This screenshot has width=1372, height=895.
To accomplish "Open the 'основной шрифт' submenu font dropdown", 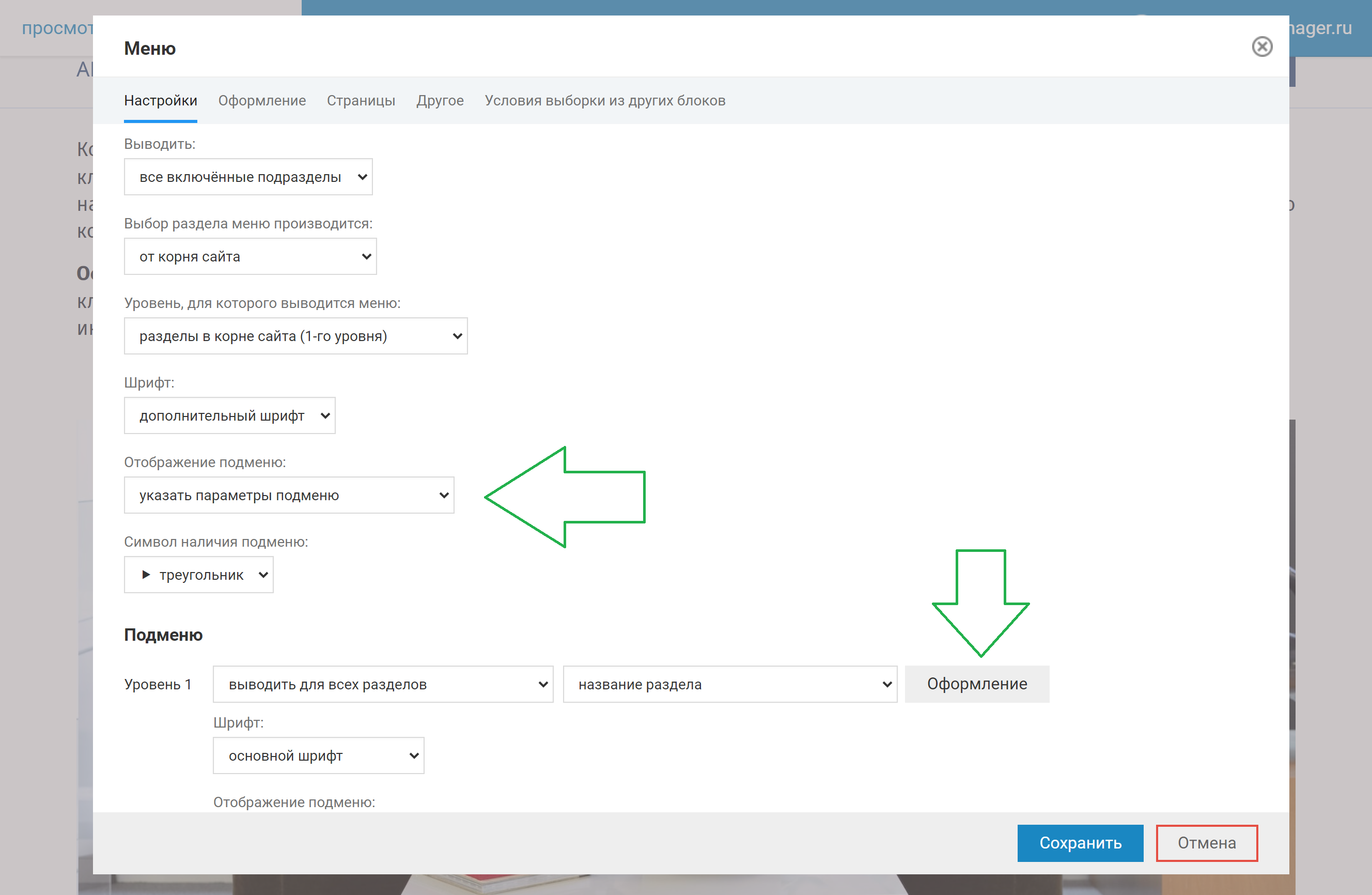I will [318, 756].
